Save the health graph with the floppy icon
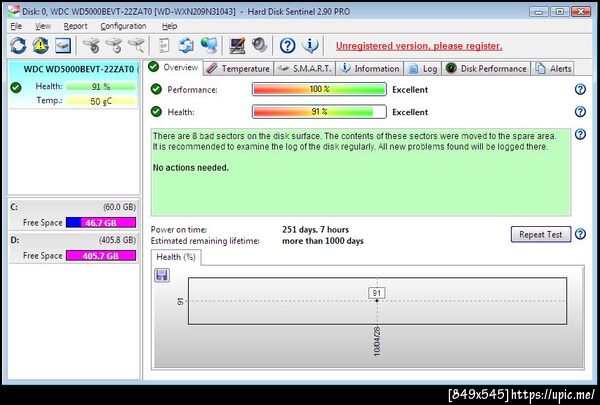Image resolution: width=600 pixels, height=405 pixels. coord(162,275)
